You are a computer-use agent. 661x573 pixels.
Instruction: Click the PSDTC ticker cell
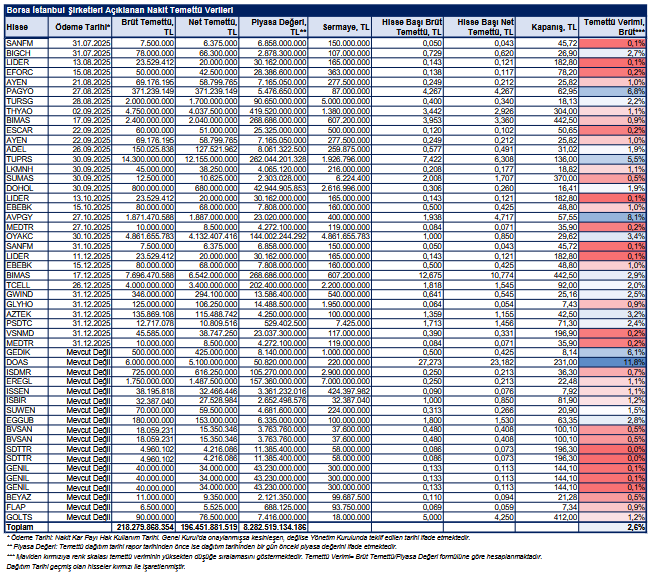pos(27,323)
